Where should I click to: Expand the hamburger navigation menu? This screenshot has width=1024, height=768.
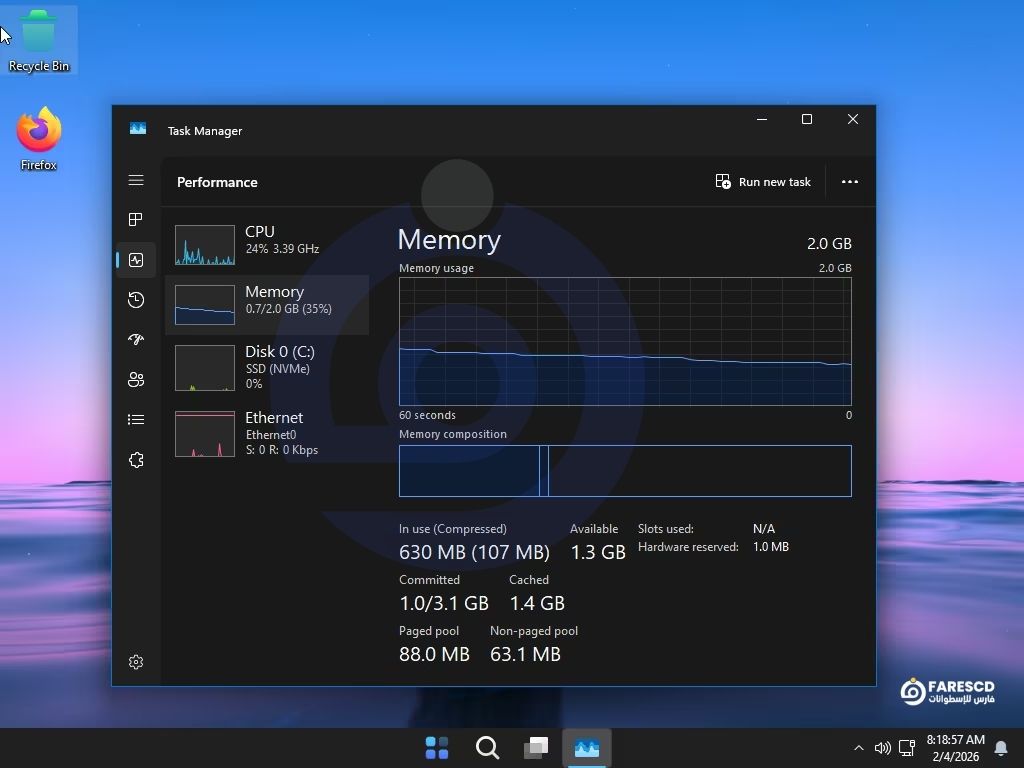coord(136,180)
